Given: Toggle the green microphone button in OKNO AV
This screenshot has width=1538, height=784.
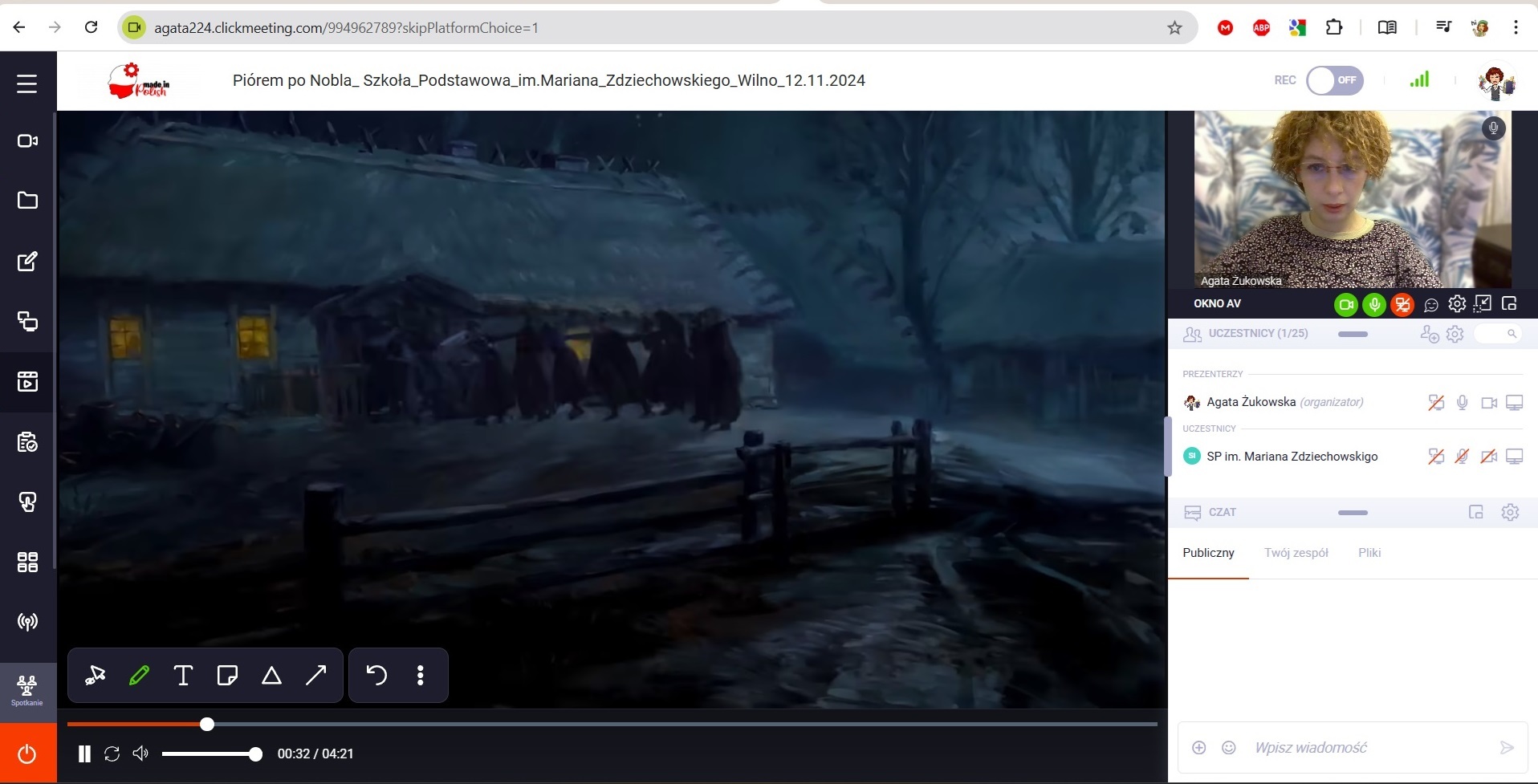Looking at the screenshot, I should tap(1374, 305).
